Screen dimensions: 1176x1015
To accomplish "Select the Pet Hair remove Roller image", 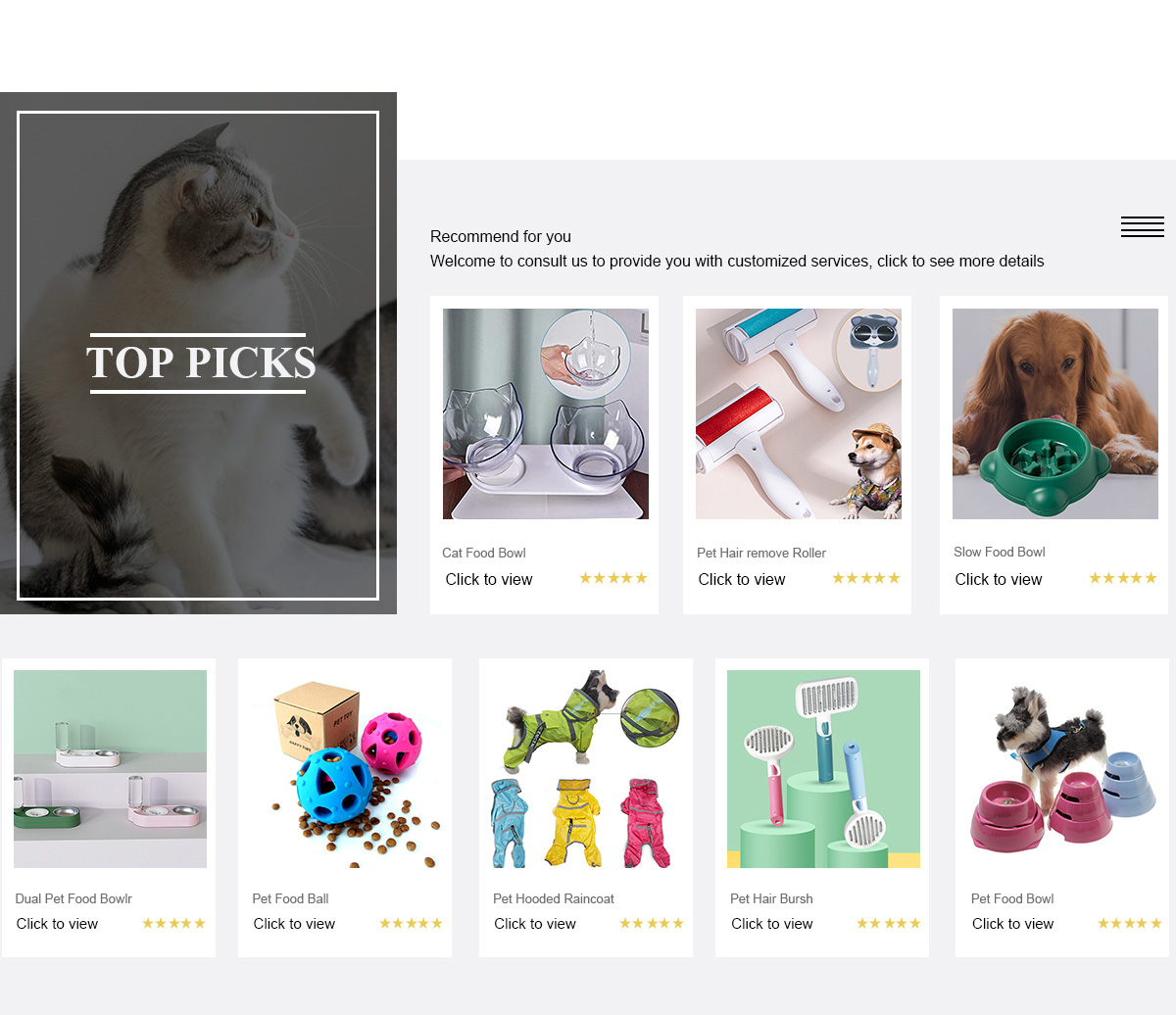I will pyautogui.click(x=799, y=413).
